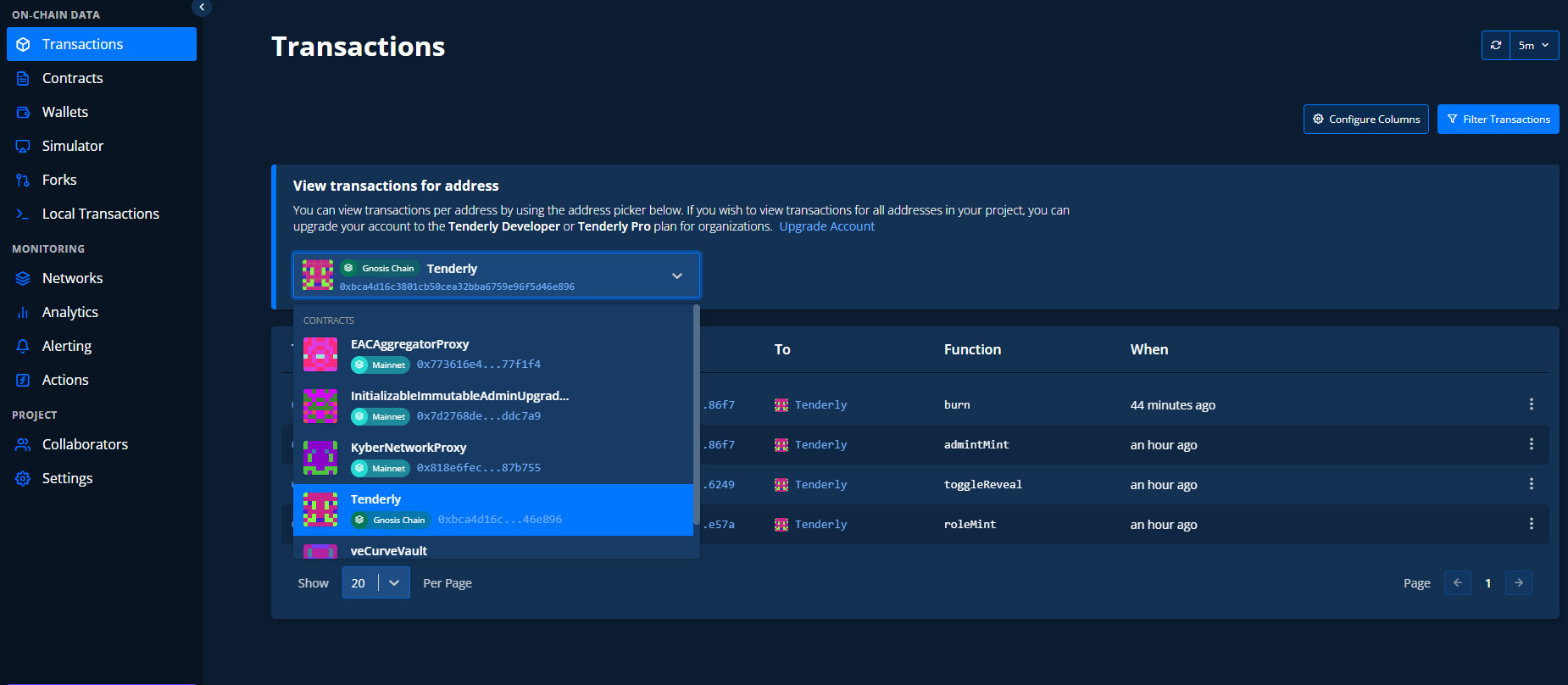Click the roleMint function cell
This screenshot has width=1568, height=685.
970,525
